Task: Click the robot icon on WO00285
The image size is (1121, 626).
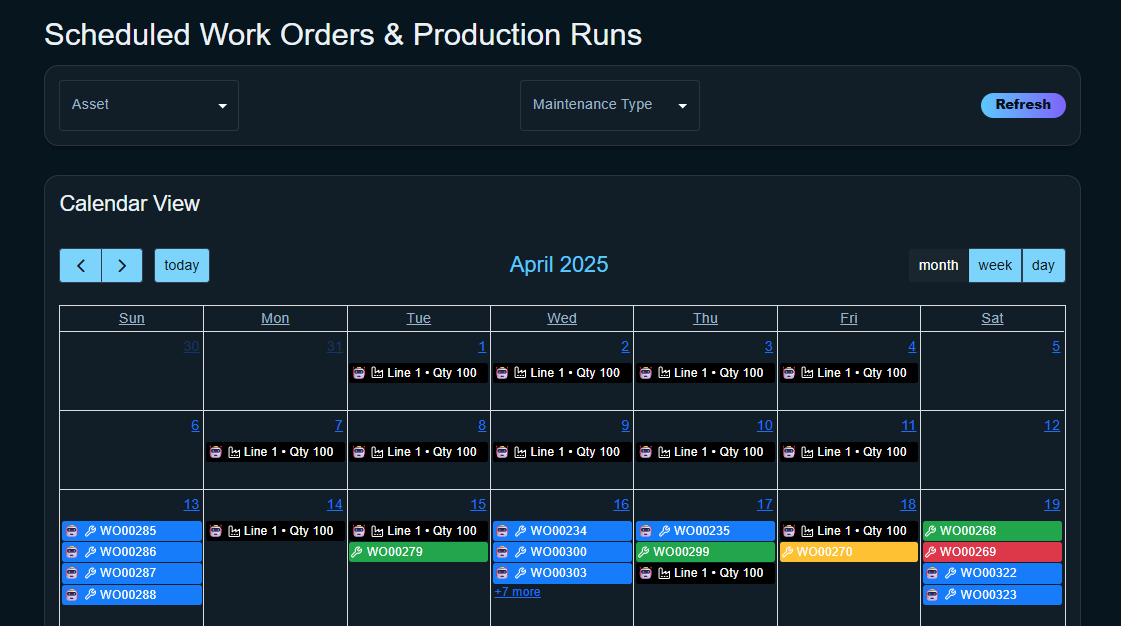Action: pos(71,530)
